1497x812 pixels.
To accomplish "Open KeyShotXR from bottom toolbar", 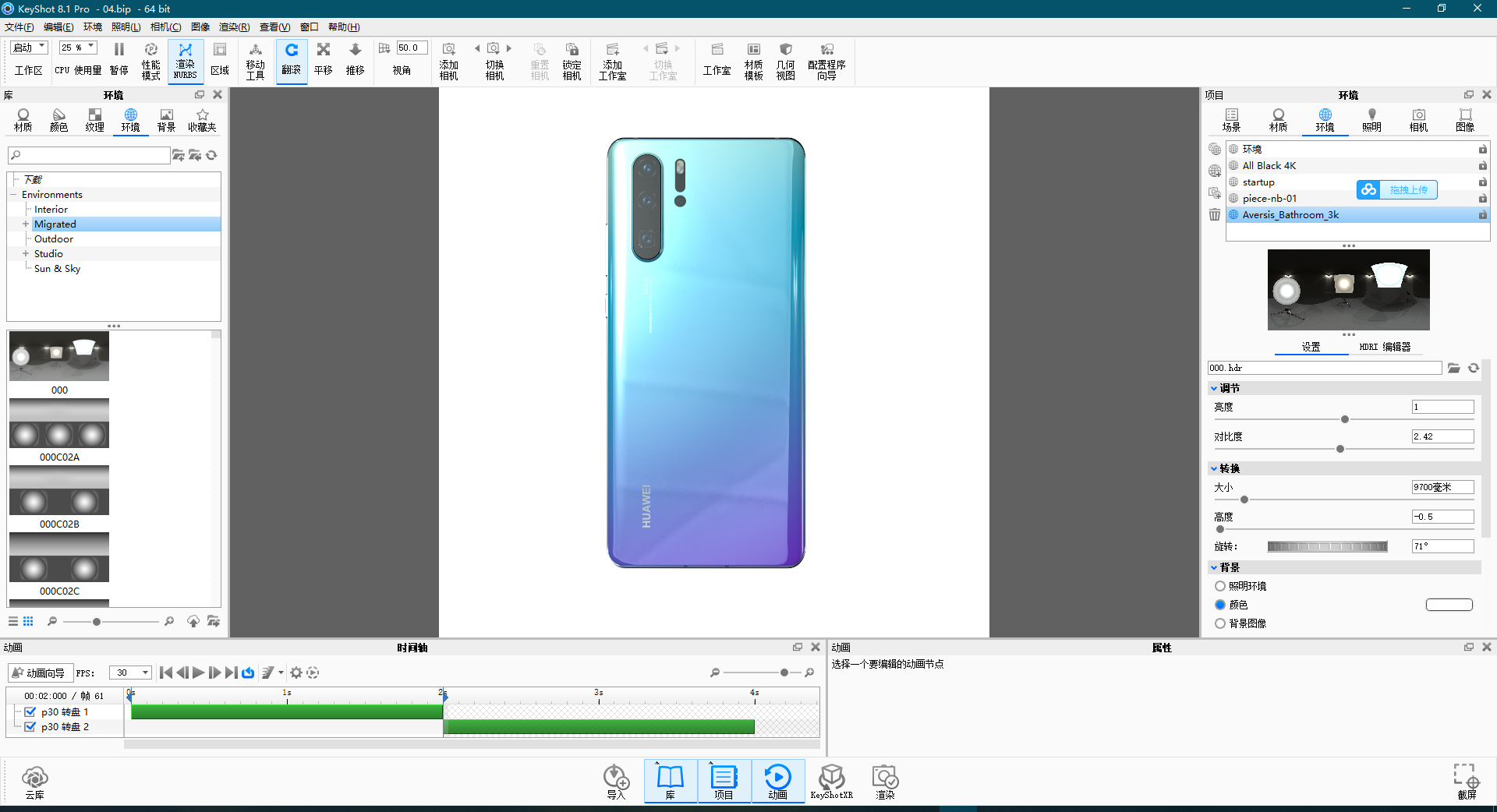I will pyautogui.click(x=831, y=782).
